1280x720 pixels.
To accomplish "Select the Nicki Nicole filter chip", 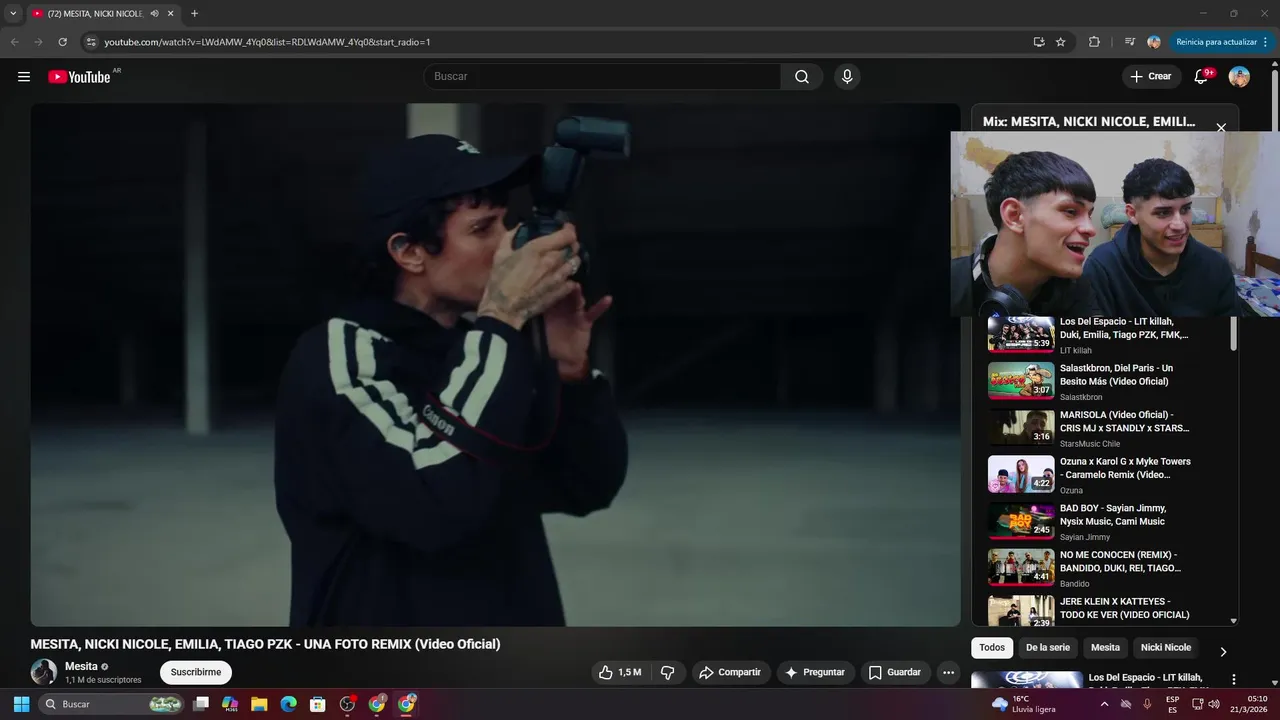I will click(x=1166, y=648).
